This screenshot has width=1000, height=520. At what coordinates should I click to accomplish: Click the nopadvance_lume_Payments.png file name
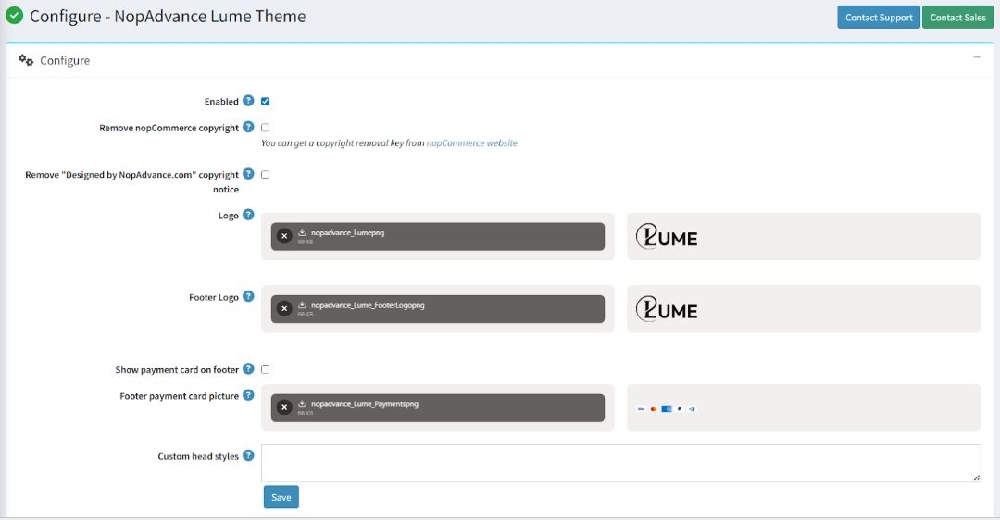point(365,404)
